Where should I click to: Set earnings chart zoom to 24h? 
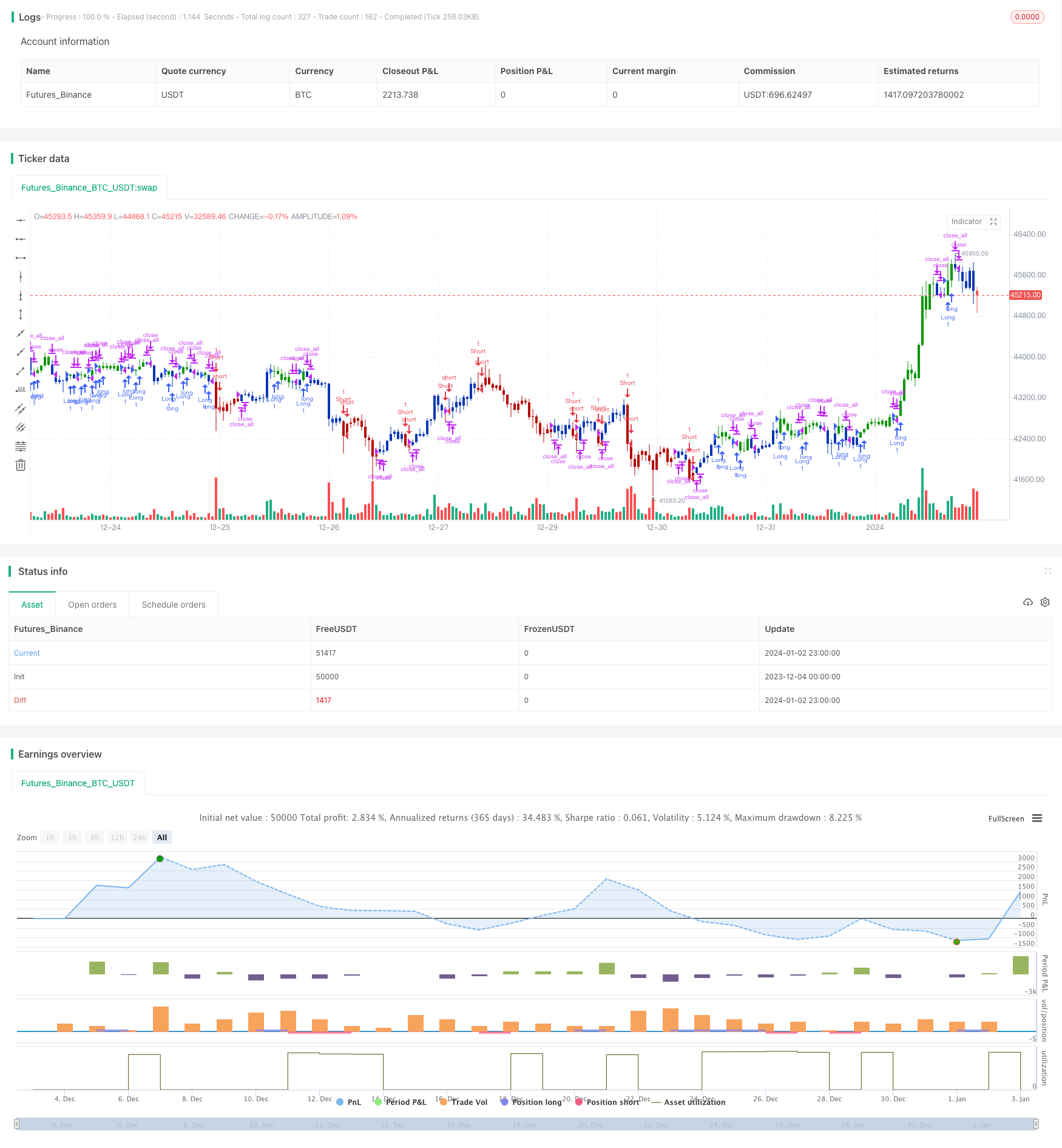pos(140,838)
